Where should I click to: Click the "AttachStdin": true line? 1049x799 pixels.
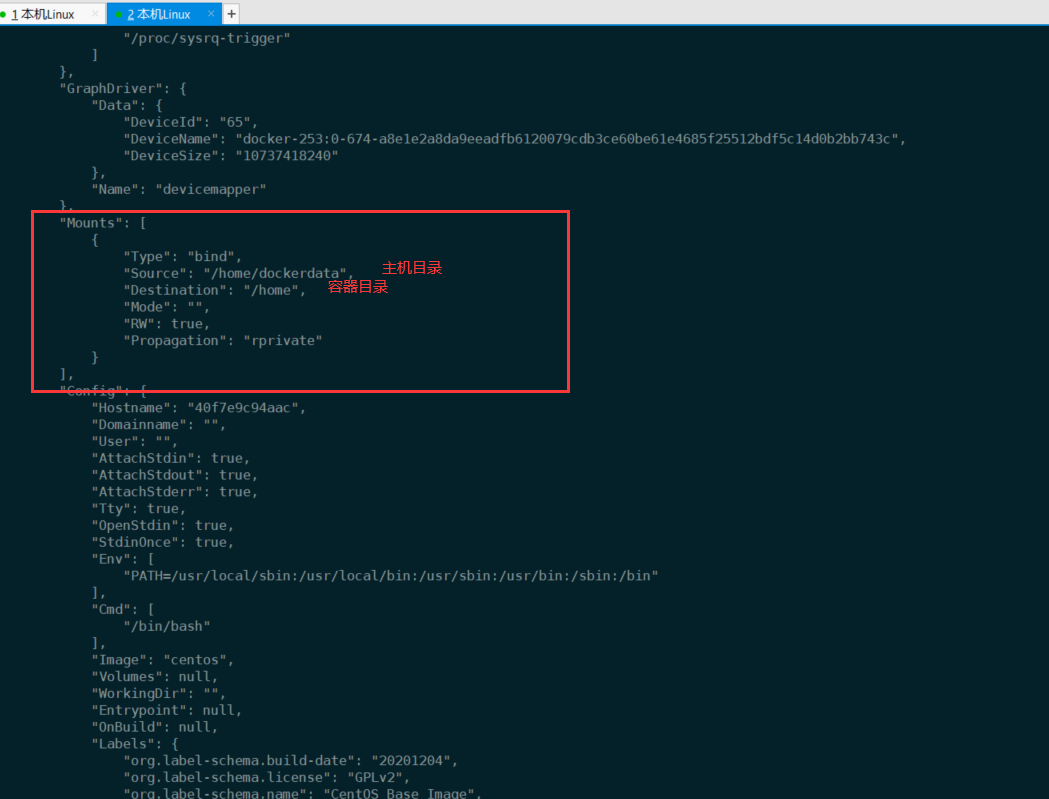tap(171, 458)
